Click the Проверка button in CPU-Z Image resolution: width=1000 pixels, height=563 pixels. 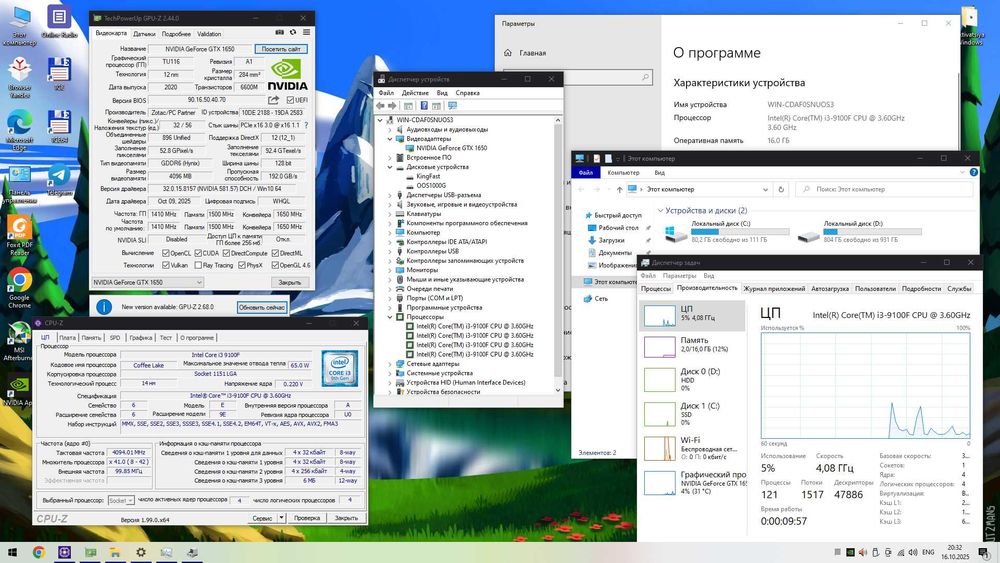pos(307,518)
